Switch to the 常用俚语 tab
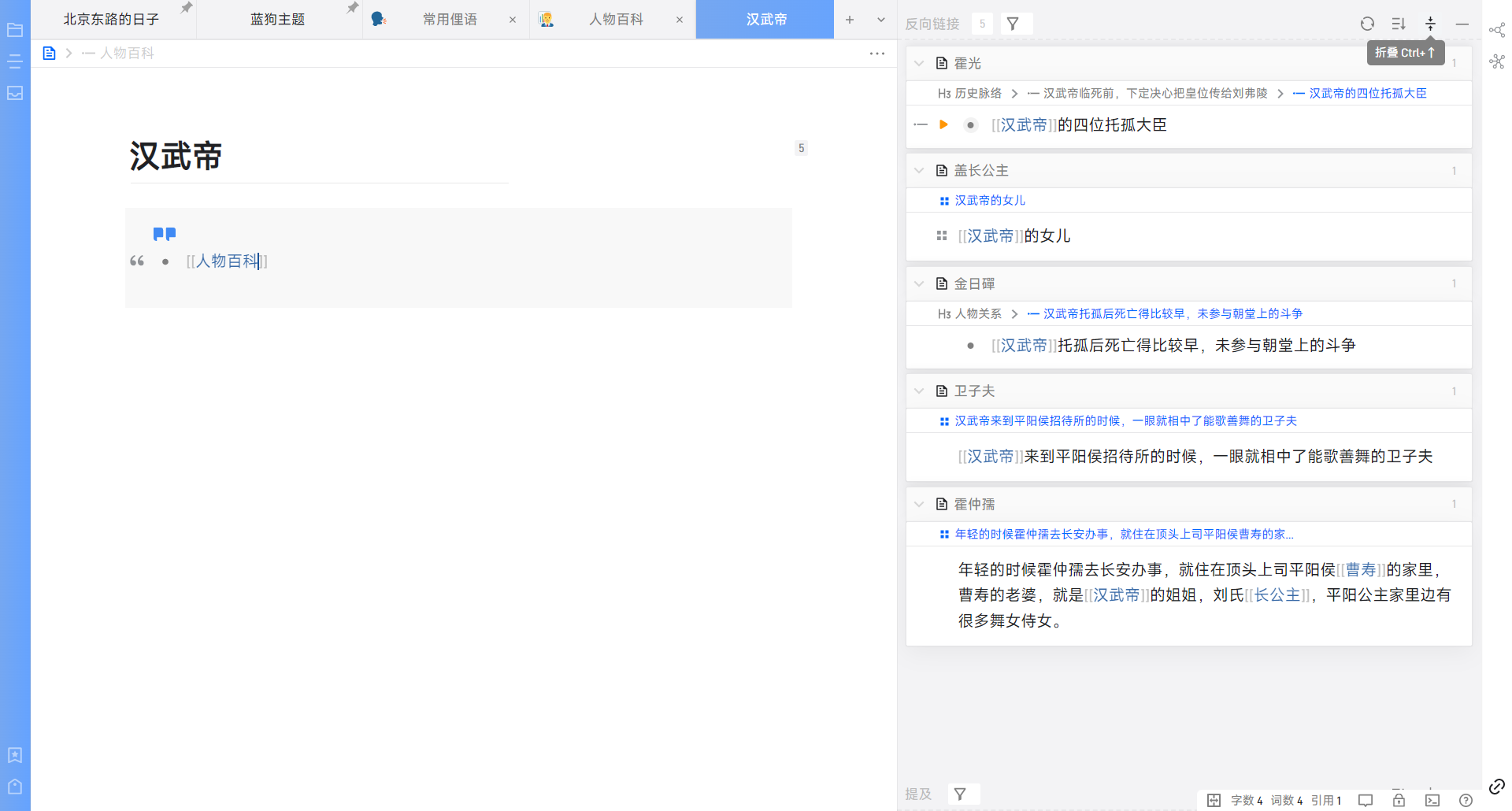The image size is (1512, 811). pos(450,20)
